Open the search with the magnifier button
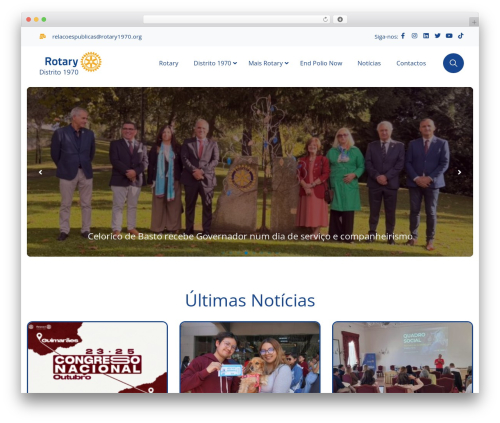The height and width of the screenshot is (423, 500). [x=453, y=63]
